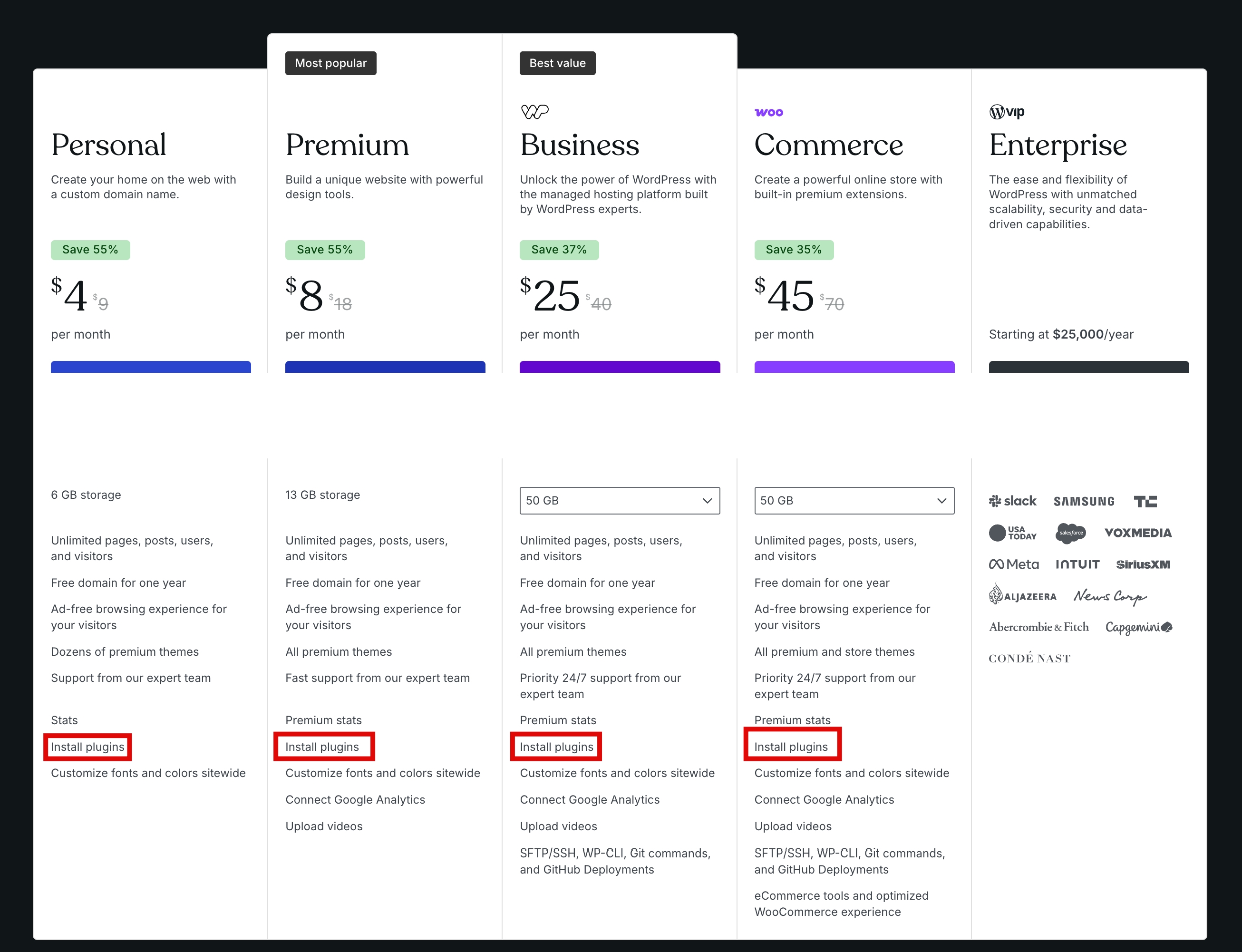The width and height of the screenshot is (1242, 952).
Task: Open the Business plan storage dropdown
Action: coord(619,500)
